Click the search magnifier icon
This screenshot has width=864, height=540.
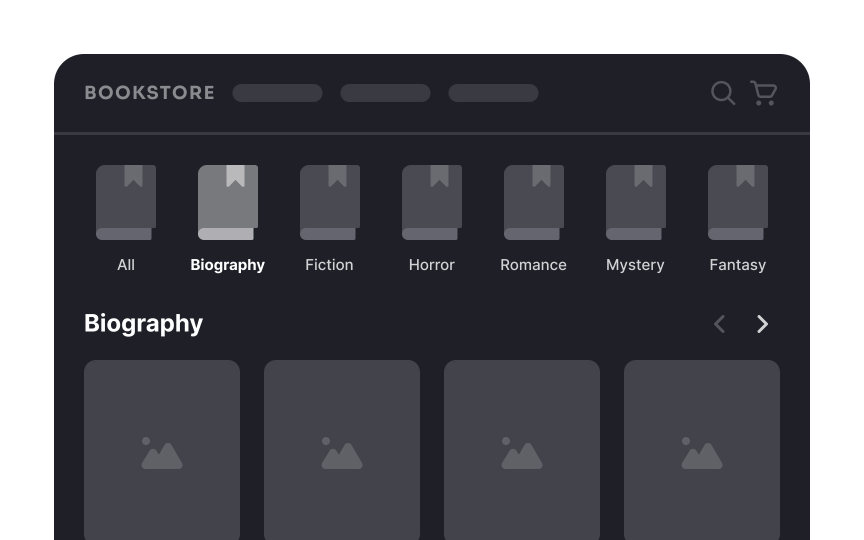click(x=723, y=93)
